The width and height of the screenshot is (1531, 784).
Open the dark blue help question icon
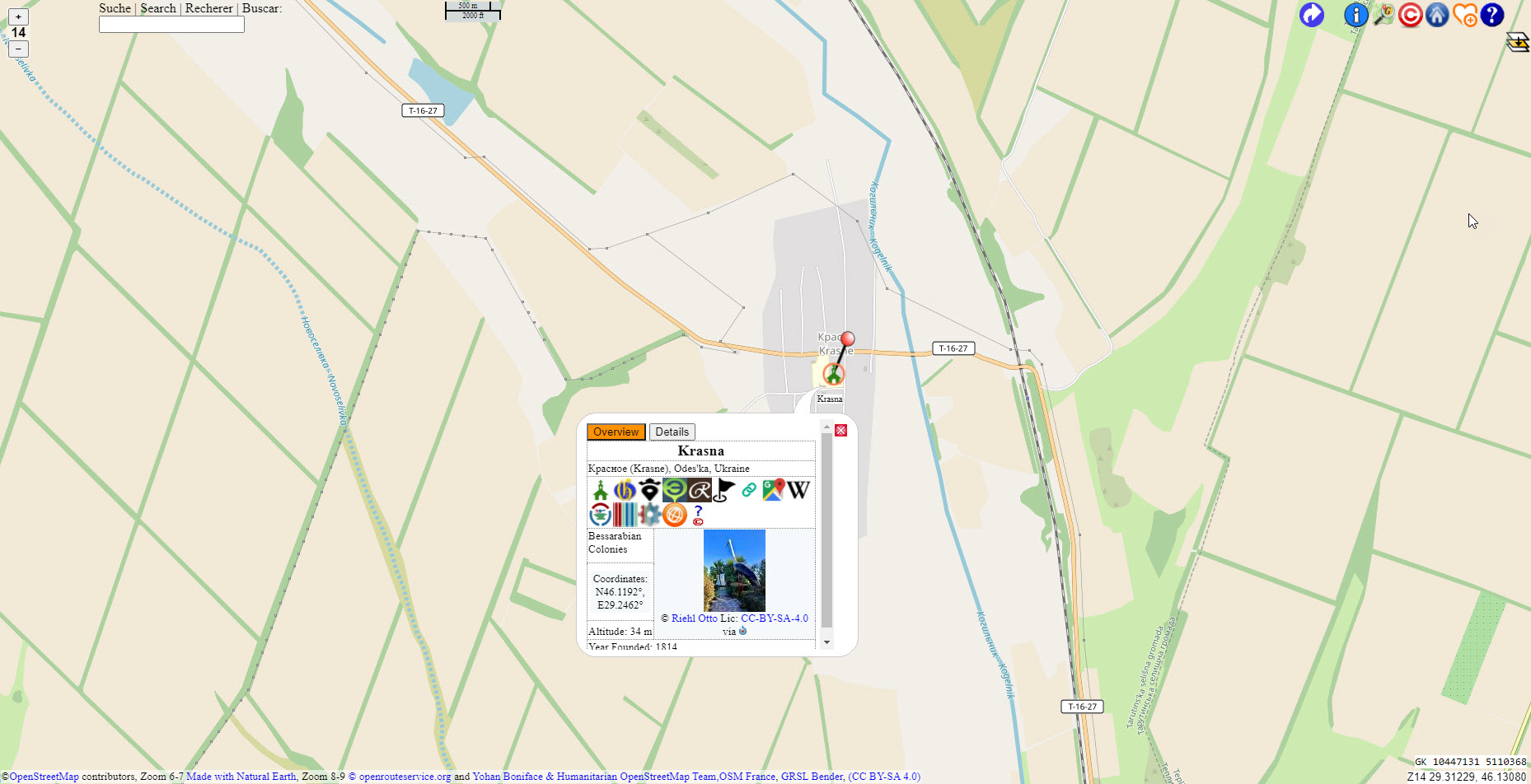tap(1492, 14)
